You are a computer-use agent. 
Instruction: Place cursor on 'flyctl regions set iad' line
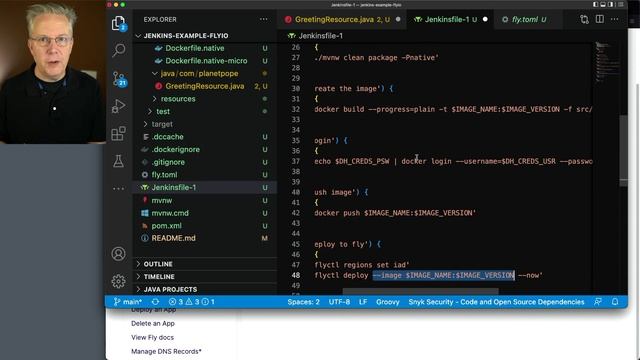point(362,265)
